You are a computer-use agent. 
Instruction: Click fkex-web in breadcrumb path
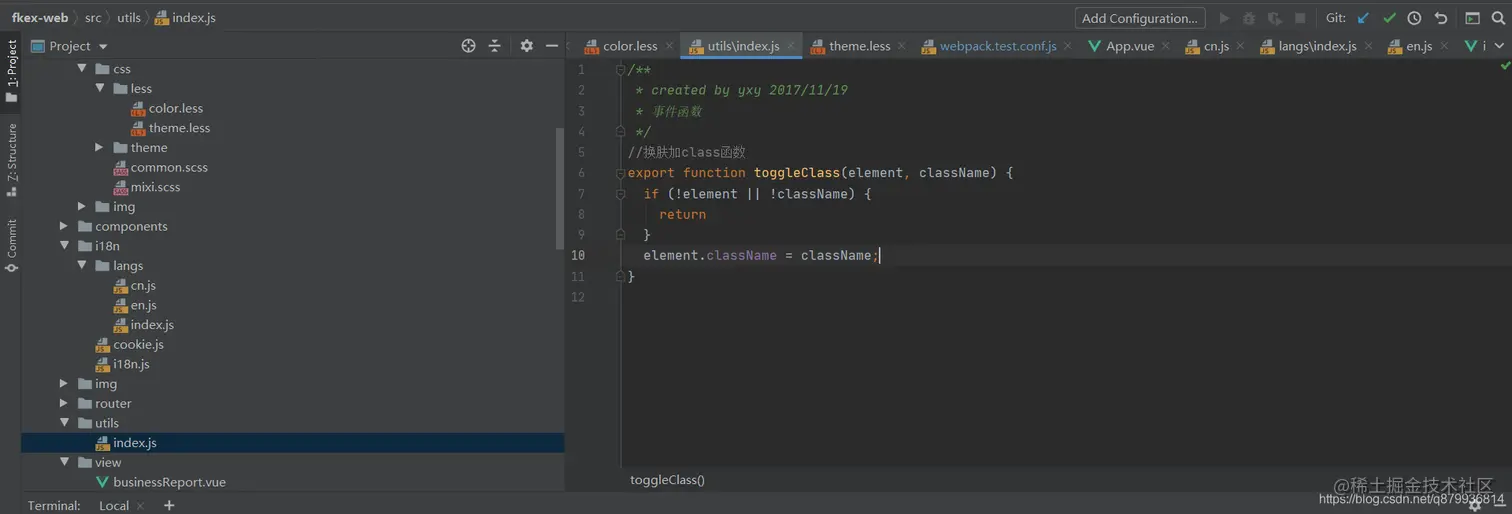40,18
